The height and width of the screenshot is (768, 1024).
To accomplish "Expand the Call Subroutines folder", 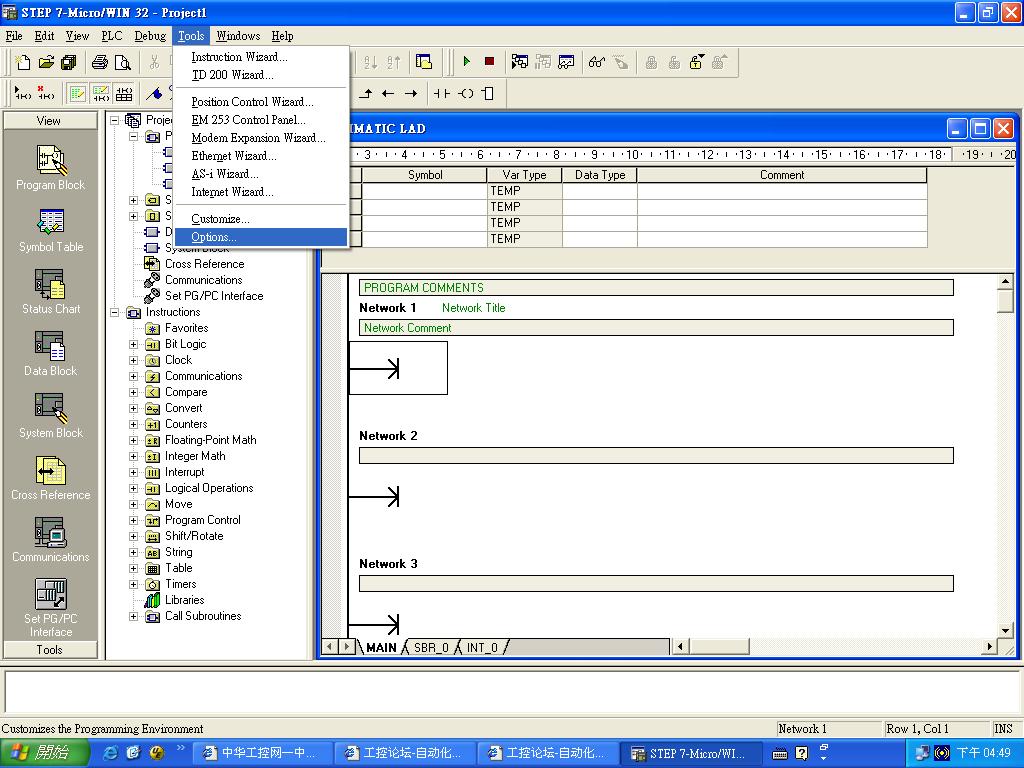I will 134,616.
